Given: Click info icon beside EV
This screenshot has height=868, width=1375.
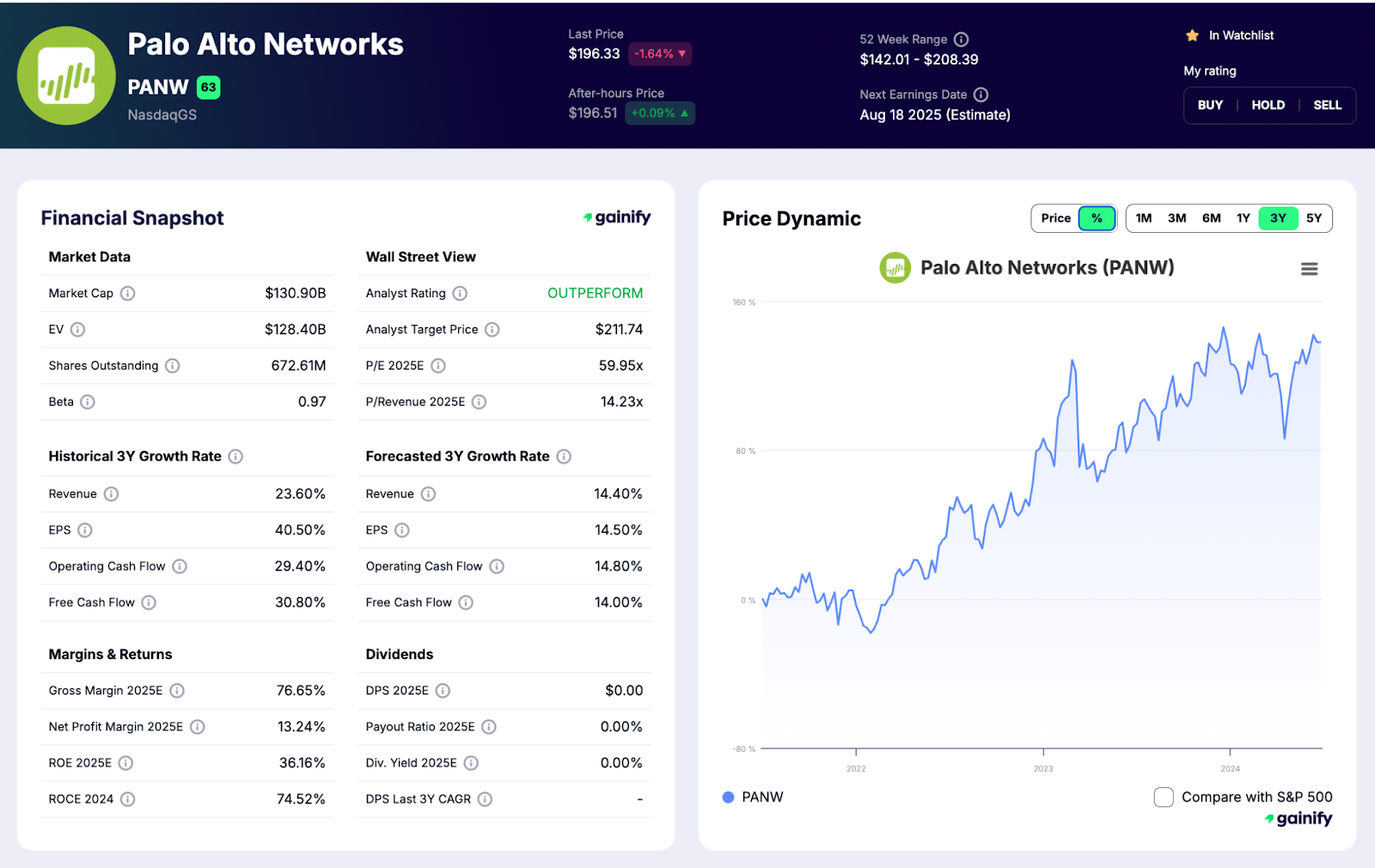Looking at the screenshot, I should click(77, 329).
